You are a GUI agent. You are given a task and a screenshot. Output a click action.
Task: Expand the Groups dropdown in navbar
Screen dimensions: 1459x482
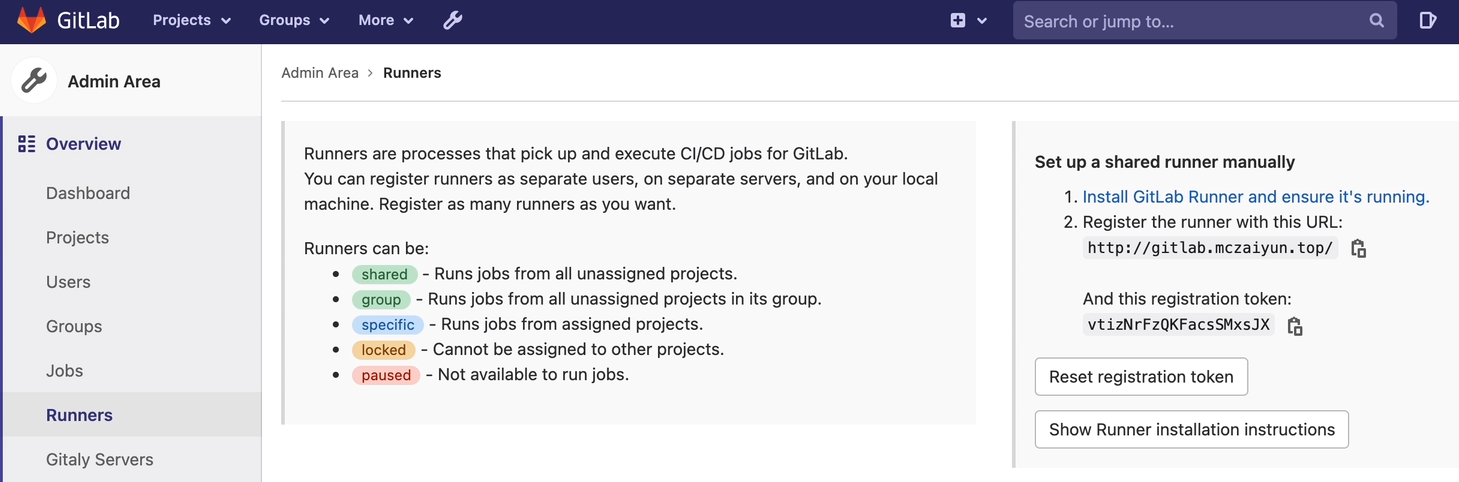pos(294,20)
